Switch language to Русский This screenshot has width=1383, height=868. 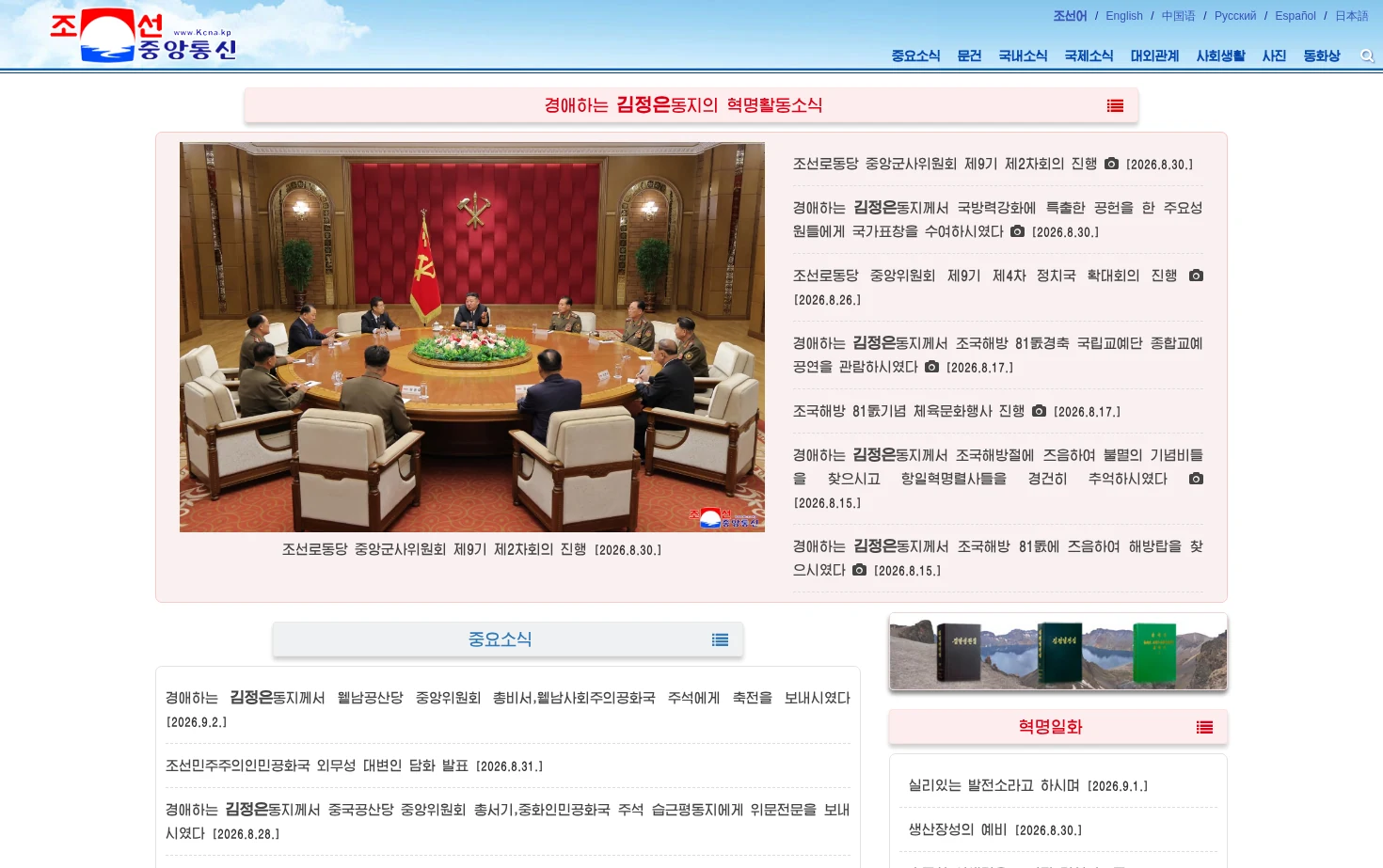coord(1235,16)
